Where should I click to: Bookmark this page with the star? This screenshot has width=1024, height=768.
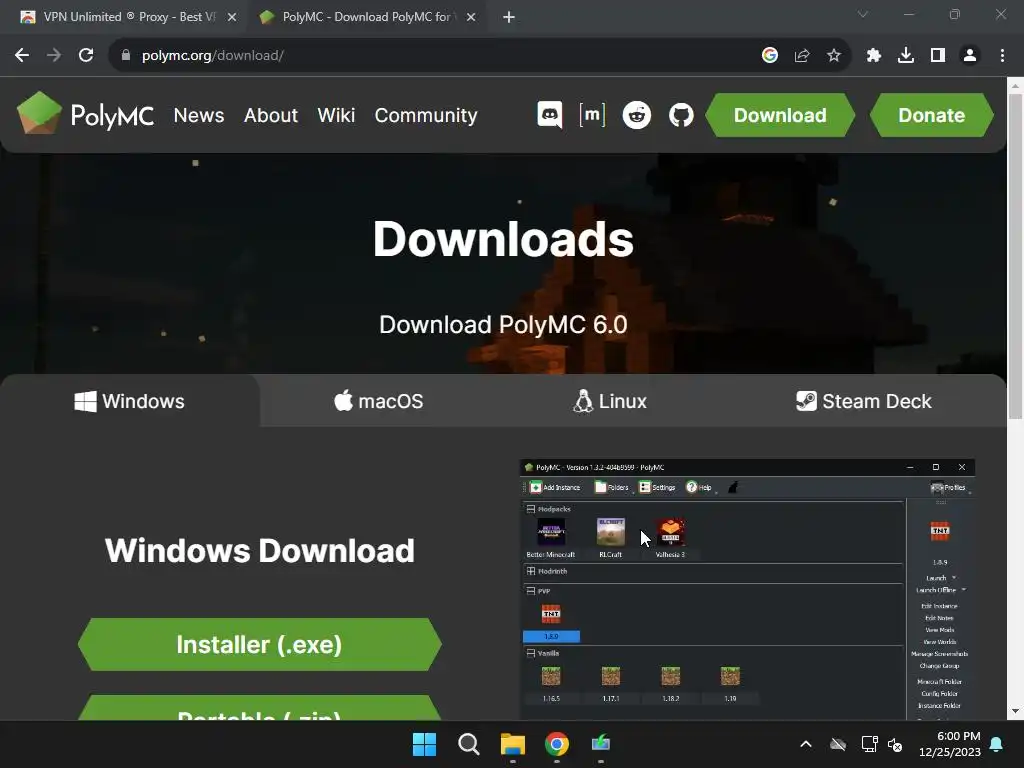[x=834, y=56]
